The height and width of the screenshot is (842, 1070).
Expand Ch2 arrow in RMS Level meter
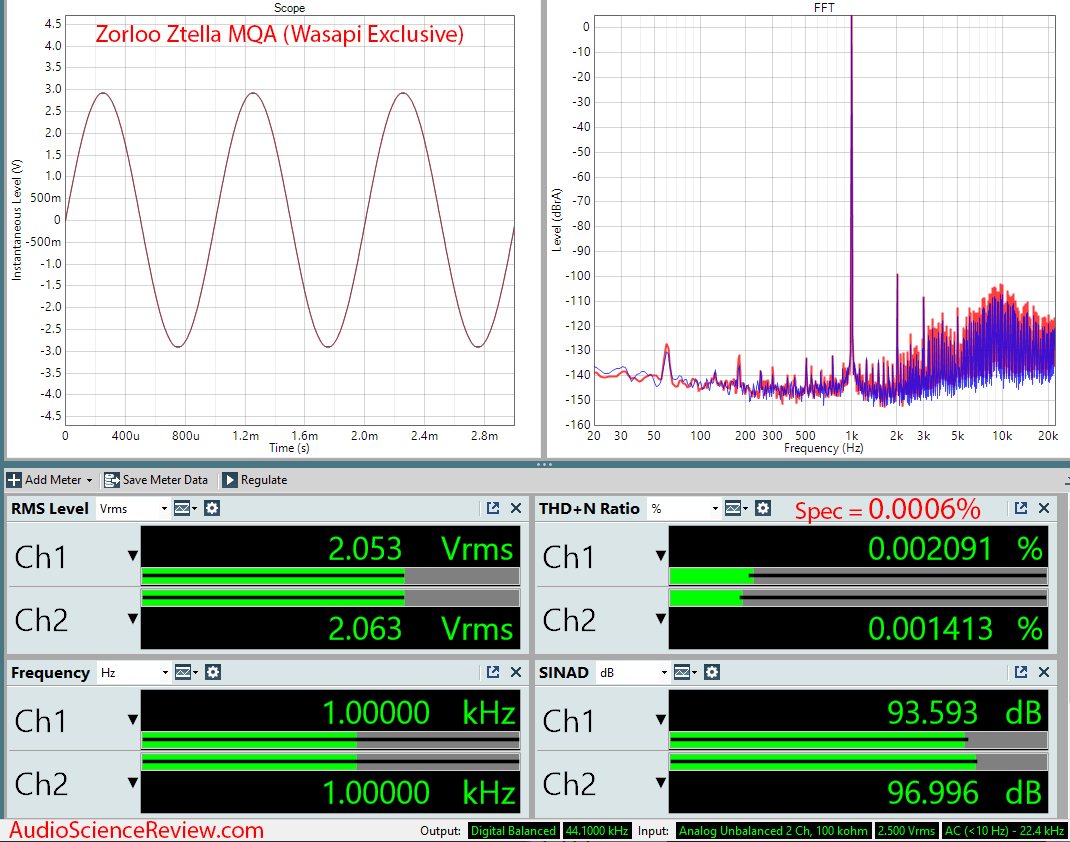(x=133, y=619)
